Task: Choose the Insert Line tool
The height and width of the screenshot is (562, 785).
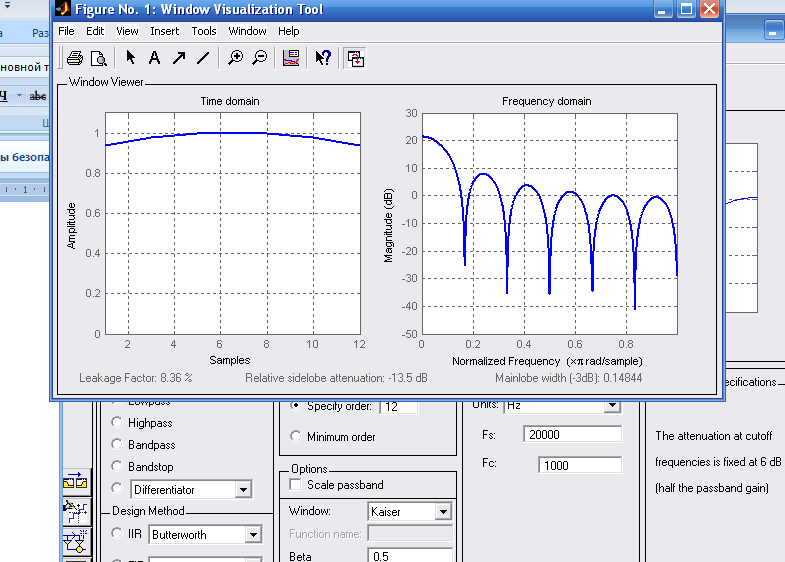Action: pyautogui.click(x=203, y=58)
